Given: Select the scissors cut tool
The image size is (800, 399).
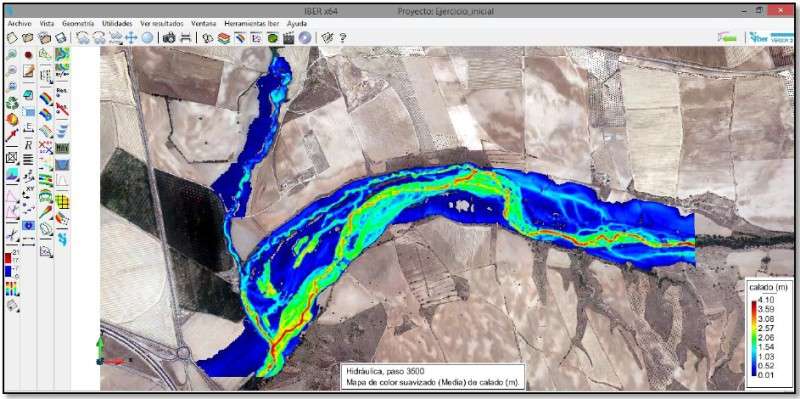Looking at the screenshot, I should pos(12,235).
